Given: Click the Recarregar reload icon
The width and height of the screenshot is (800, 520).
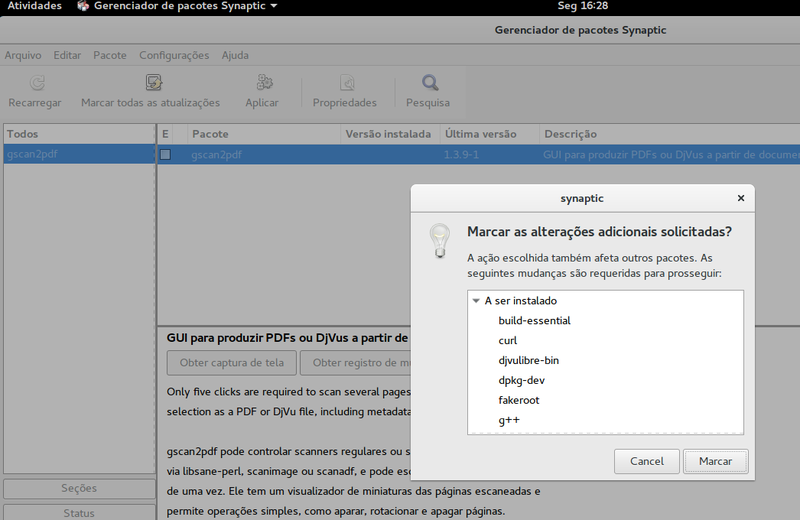Looking at the screenshot, I should [x=35, y=84].
